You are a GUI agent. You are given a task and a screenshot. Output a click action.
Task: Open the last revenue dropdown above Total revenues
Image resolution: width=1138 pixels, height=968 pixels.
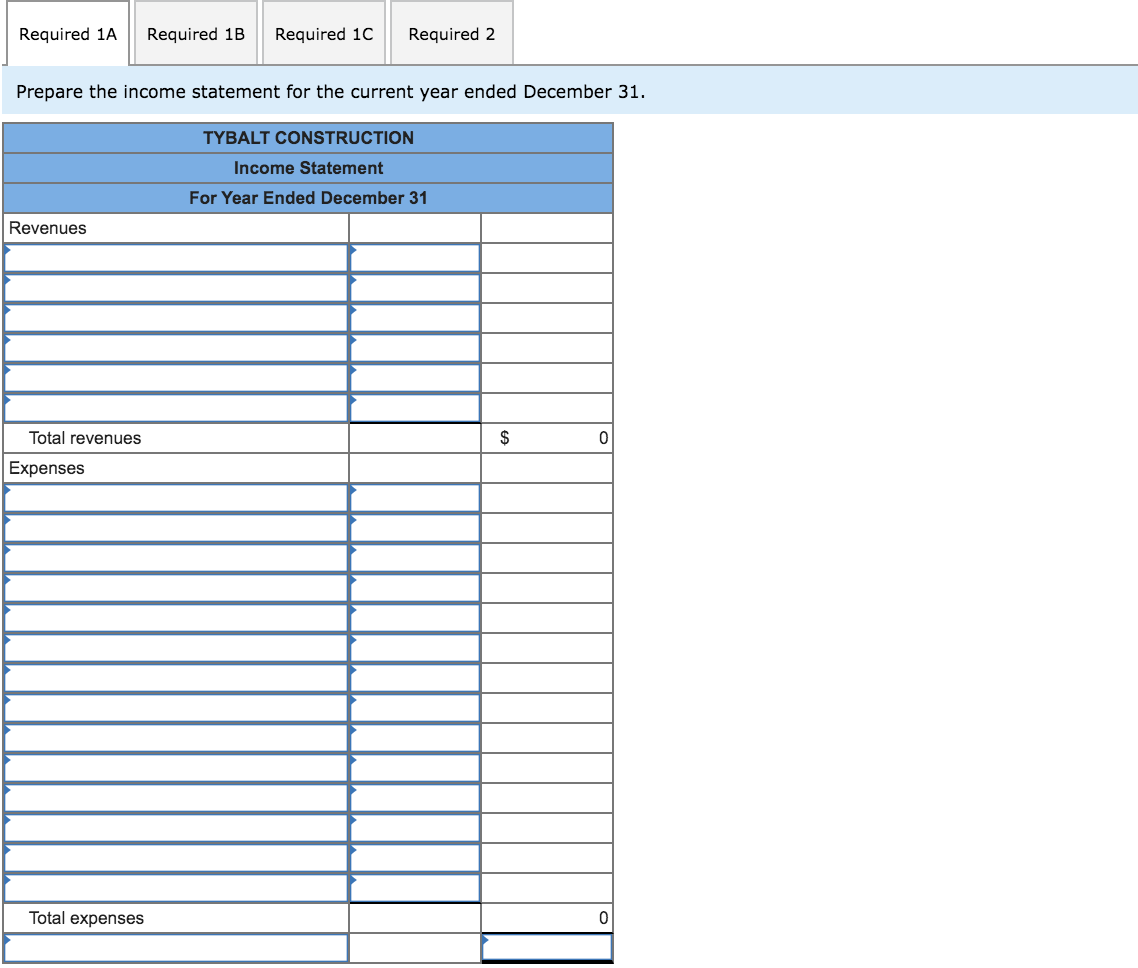(176, 407)
